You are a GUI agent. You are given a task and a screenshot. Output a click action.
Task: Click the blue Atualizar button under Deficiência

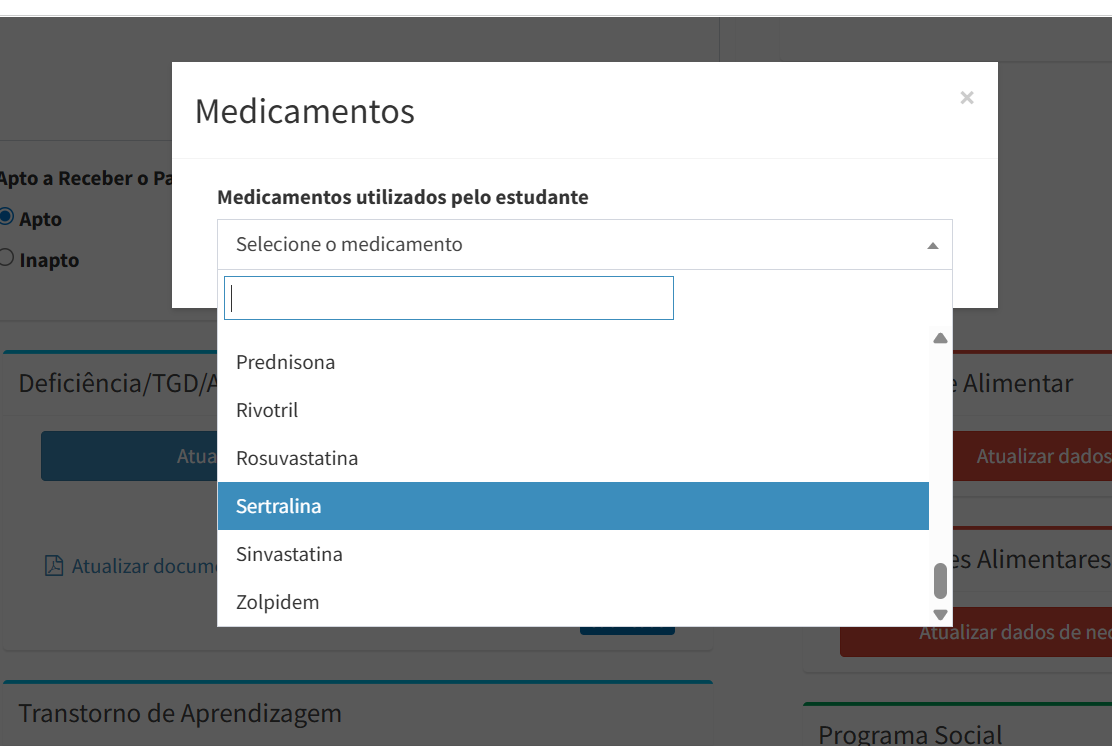pos(129,456)
